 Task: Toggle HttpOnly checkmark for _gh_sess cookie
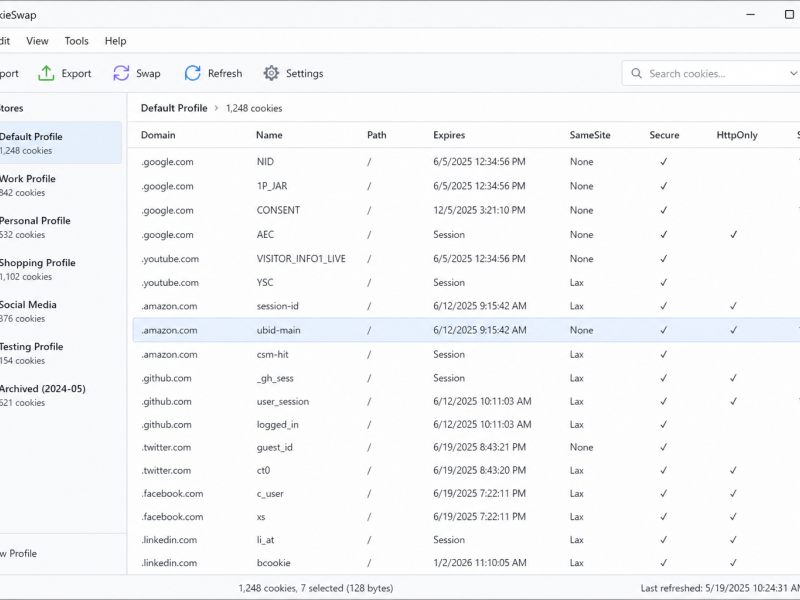(734, 378)
